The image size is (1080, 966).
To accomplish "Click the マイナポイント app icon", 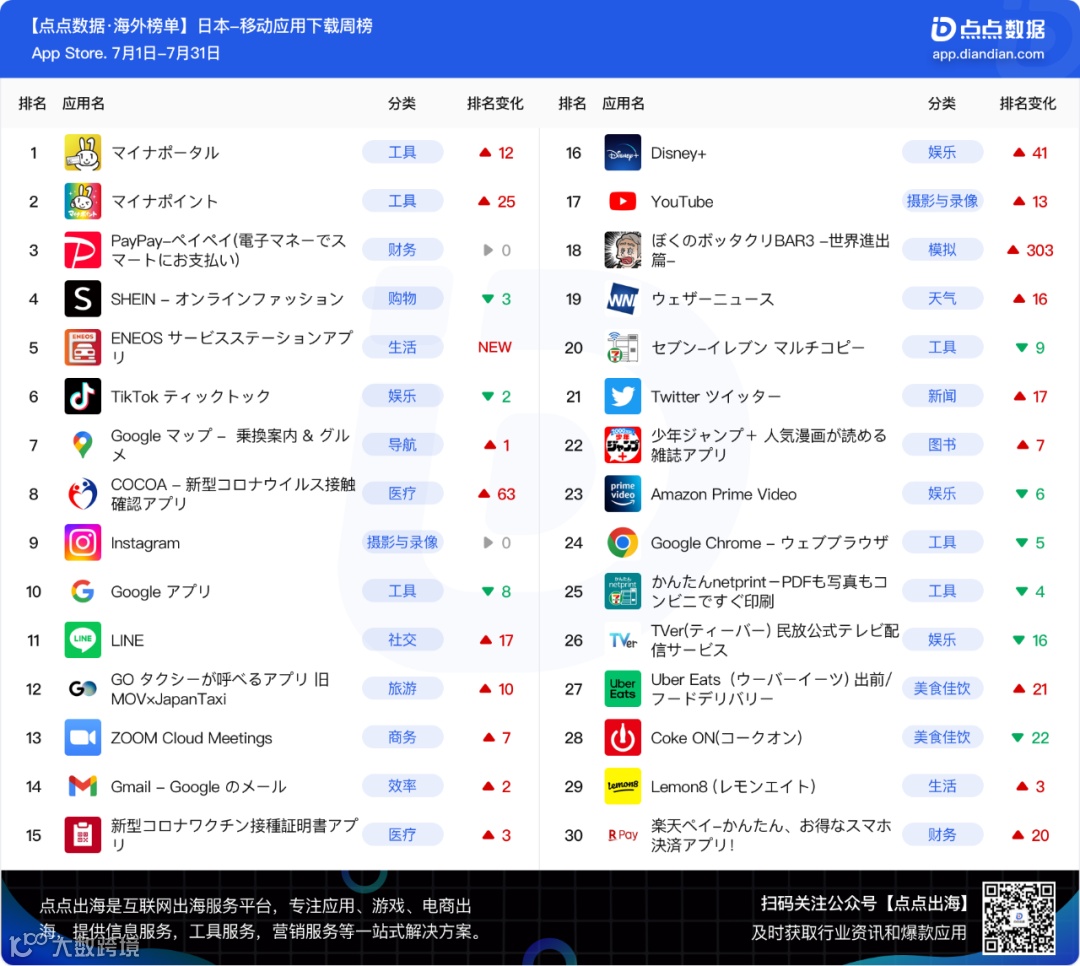I will (83, 201).
